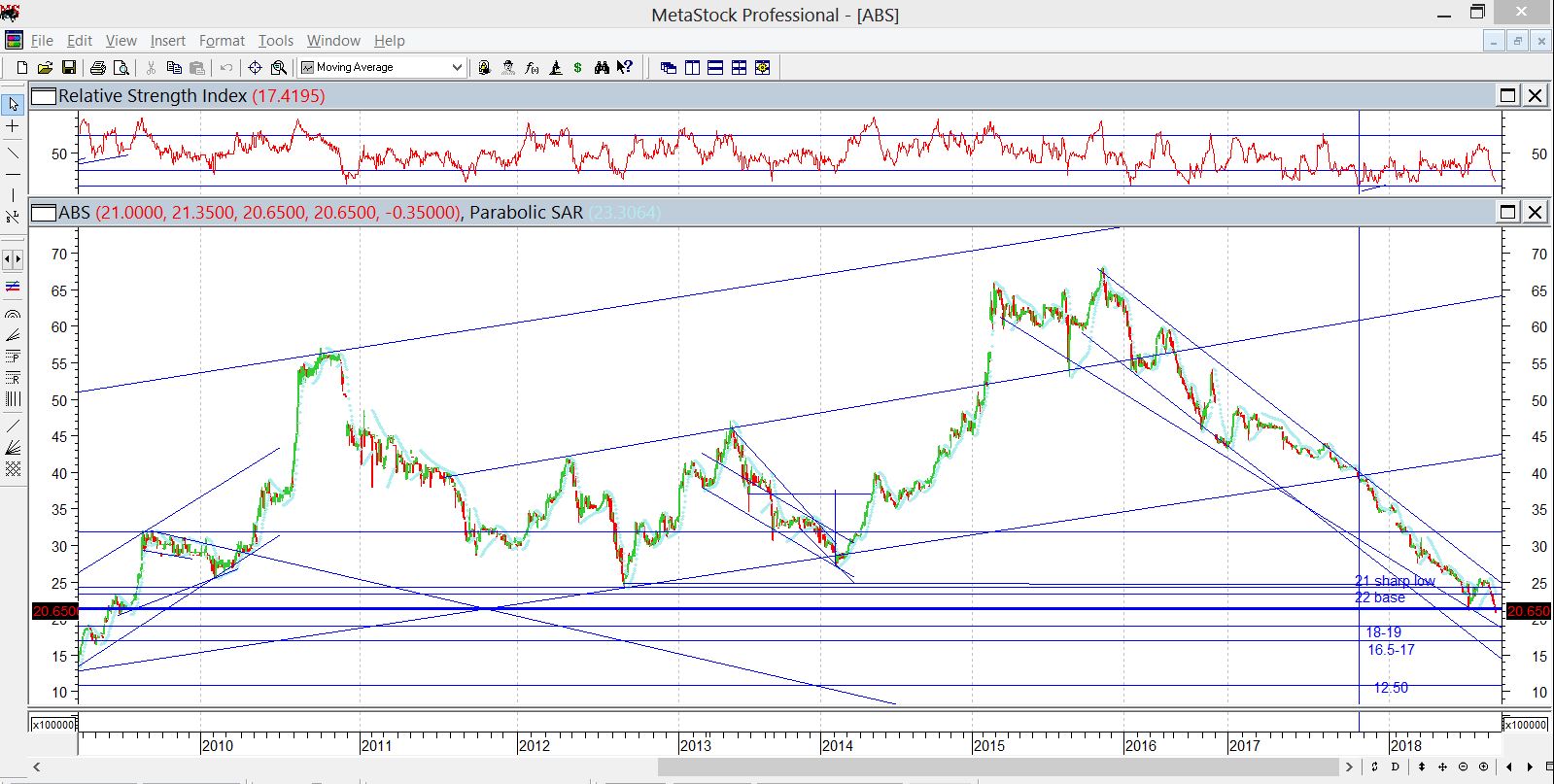Copy selection with the copy icon
The image size is (1554, 784).
[175, 67]
